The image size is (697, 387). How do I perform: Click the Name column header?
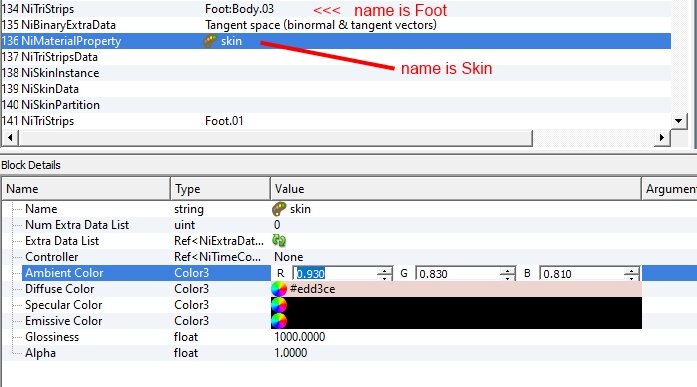coord(86,189)
